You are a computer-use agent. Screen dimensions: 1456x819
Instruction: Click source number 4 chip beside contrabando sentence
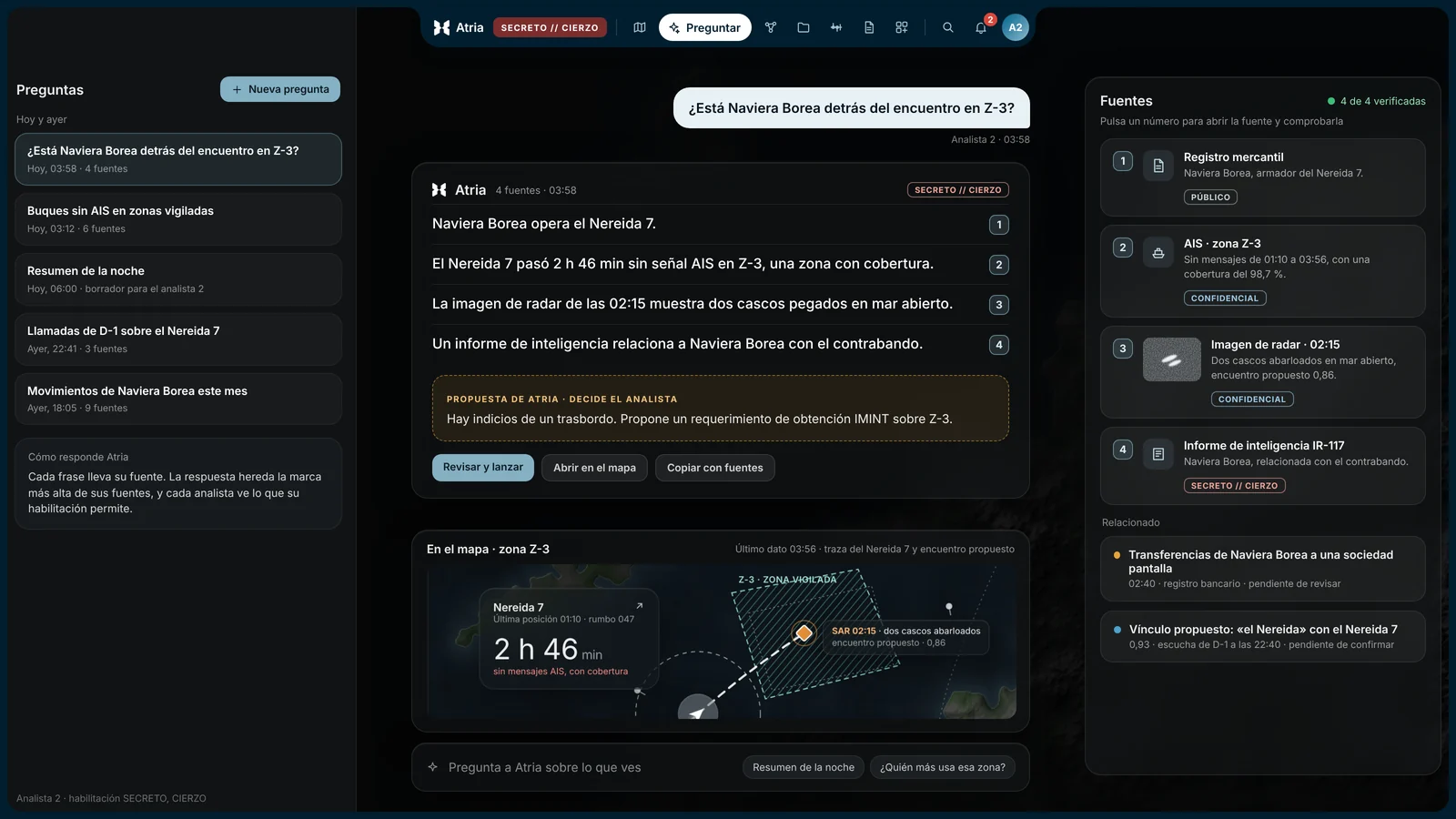(999, 345)
